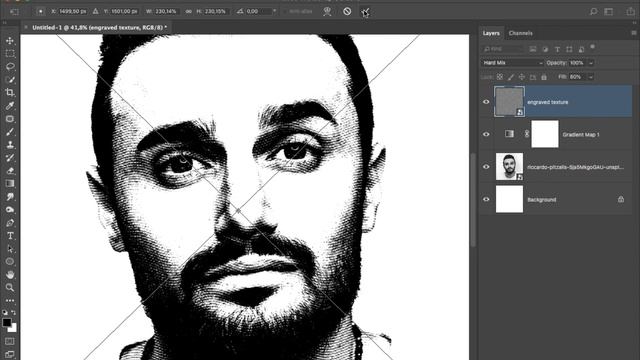
Task: Select the Crop tool
Action: pos(10,93)
